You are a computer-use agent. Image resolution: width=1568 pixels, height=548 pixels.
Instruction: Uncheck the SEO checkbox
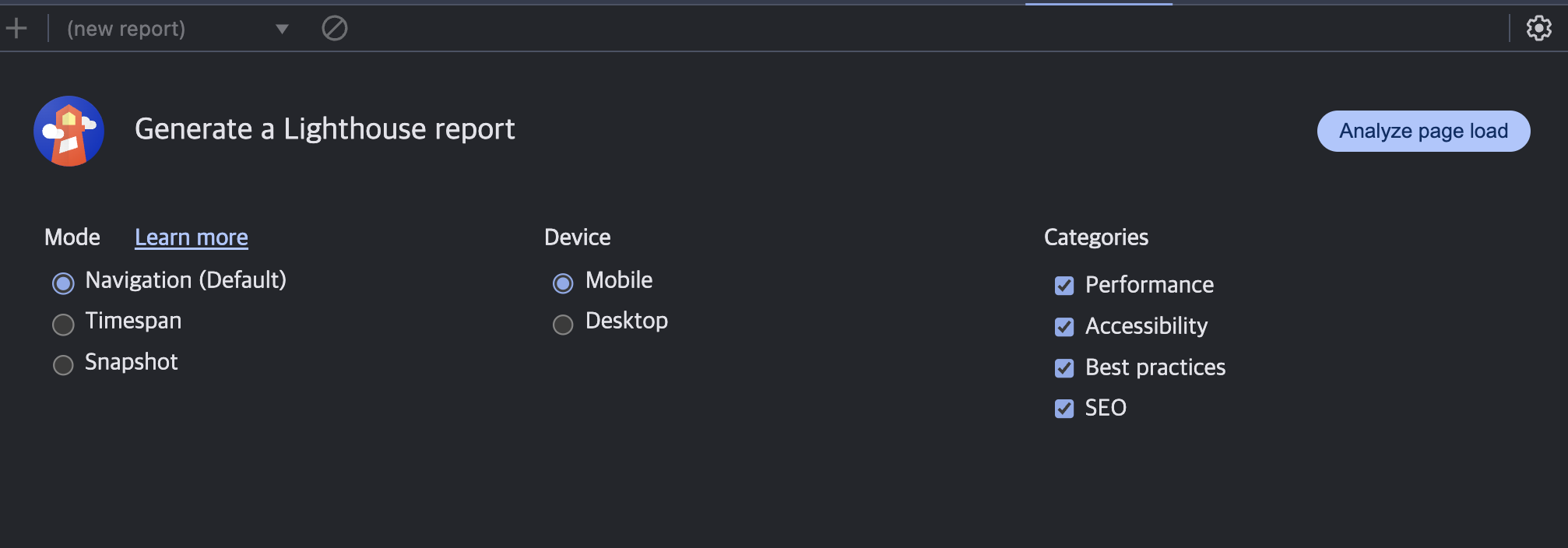tap(1064, 409)
